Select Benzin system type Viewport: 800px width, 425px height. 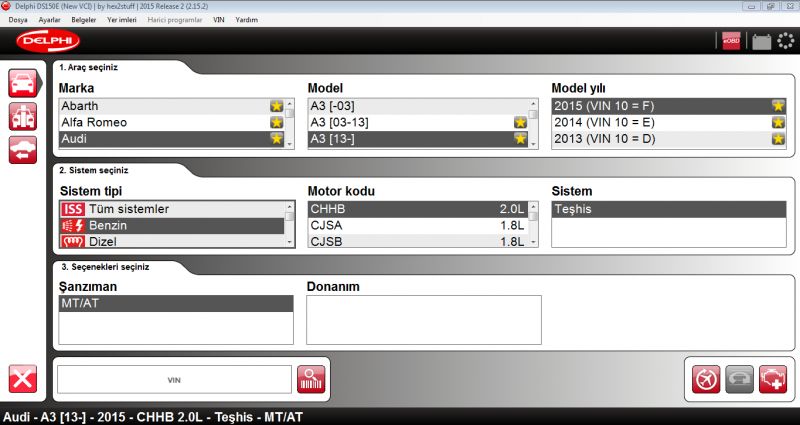tap(172, 226)
